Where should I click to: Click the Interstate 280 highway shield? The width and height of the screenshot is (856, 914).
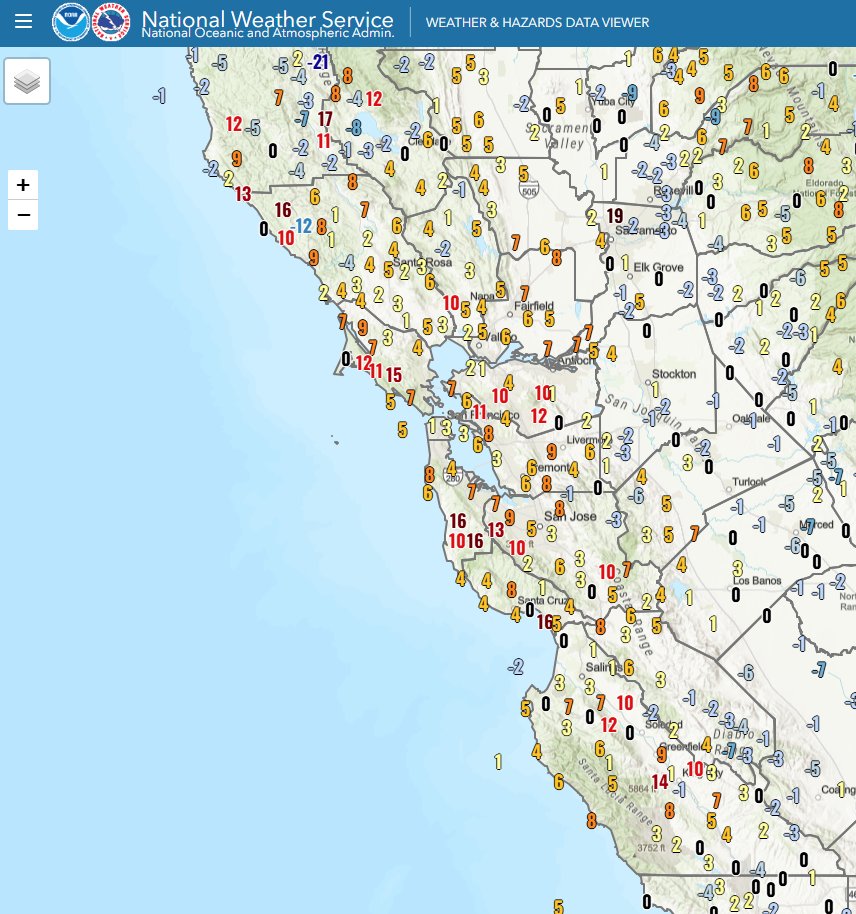tap(452, 477)
